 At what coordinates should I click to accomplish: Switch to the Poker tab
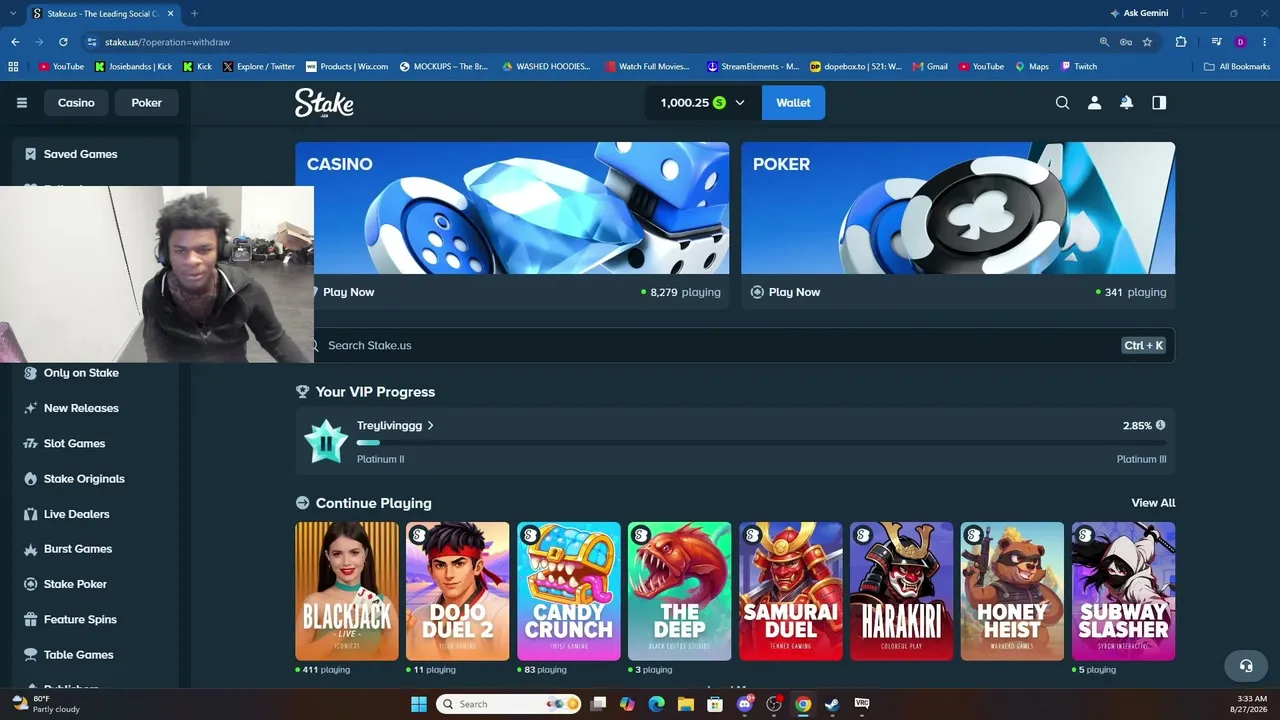[146, 103]
